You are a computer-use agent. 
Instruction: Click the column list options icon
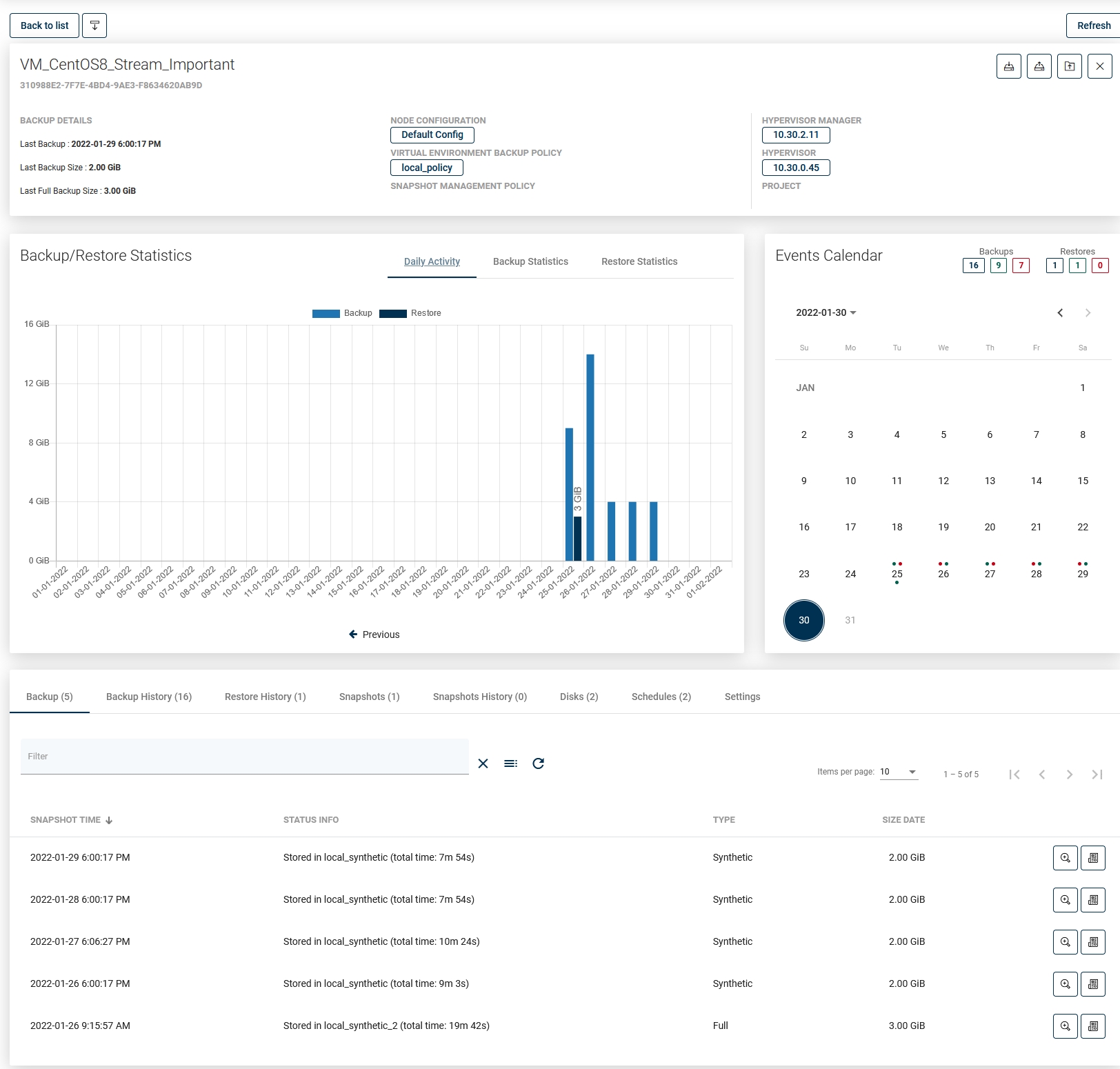510,763
